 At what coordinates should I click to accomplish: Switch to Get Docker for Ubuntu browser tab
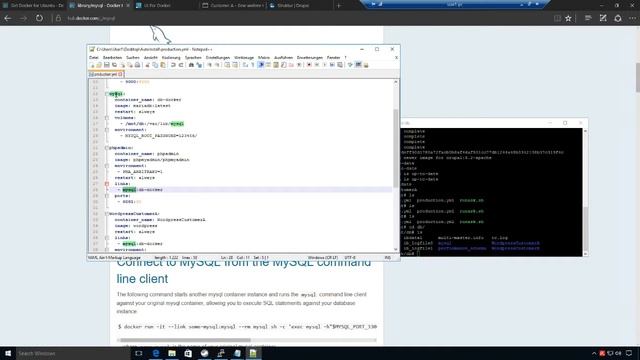pyautogui.click(x=33, y=6)
